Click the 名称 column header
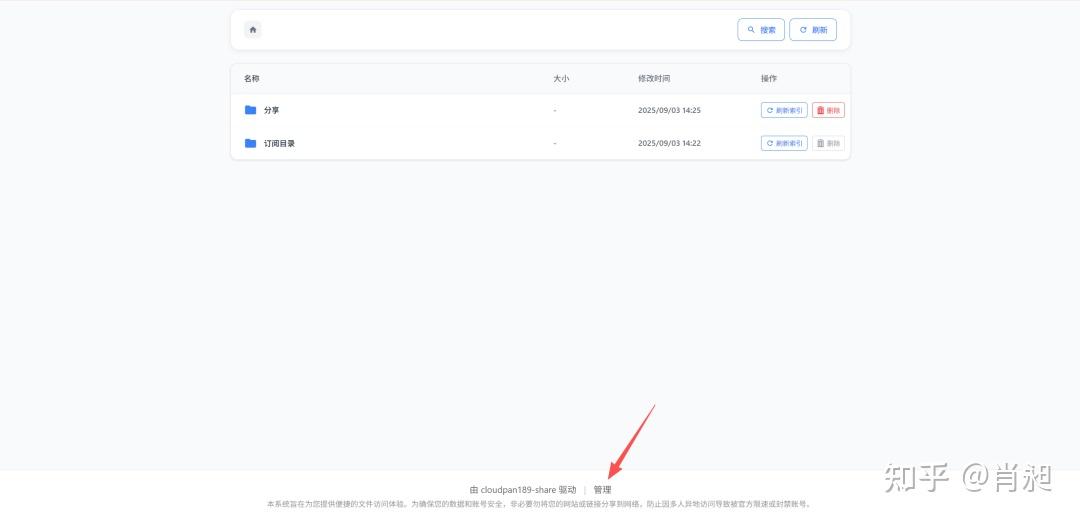The image size is (1080, 522). coord(252,78)
